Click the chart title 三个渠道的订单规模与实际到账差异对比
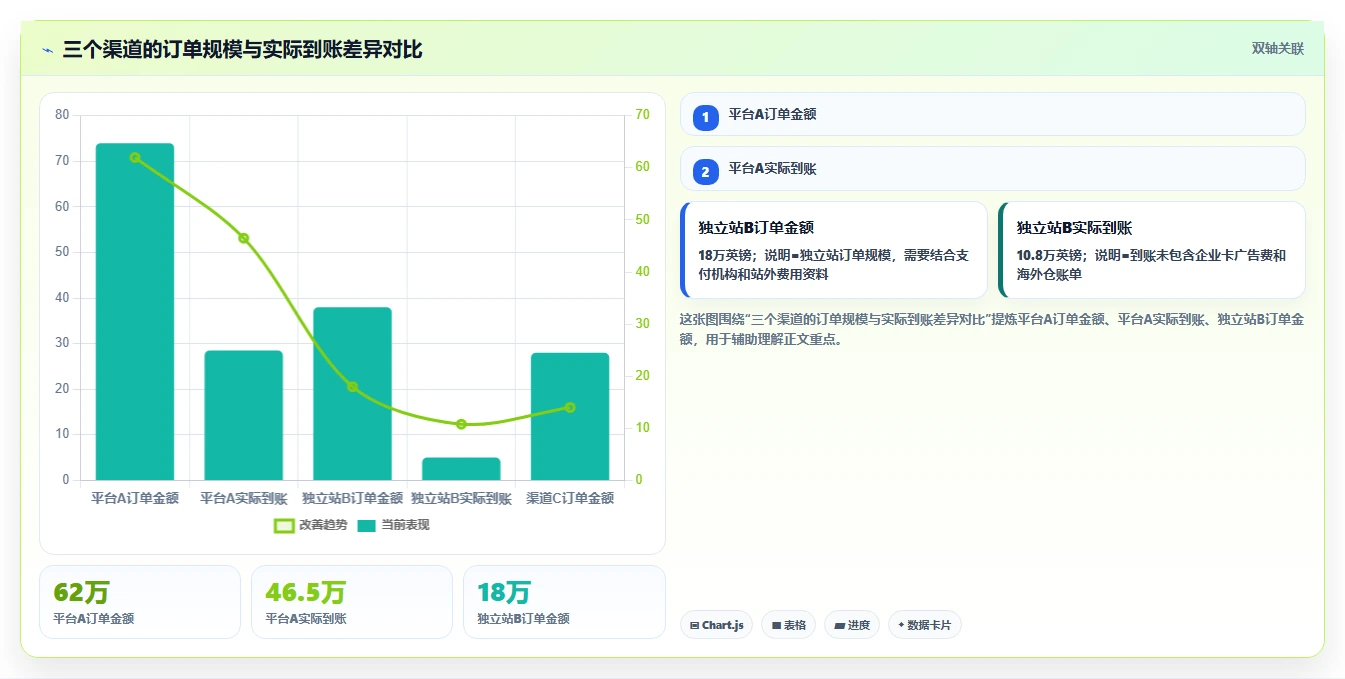Image resolution: width=1345 pixels, height=679 pixels. coord(242,49)
